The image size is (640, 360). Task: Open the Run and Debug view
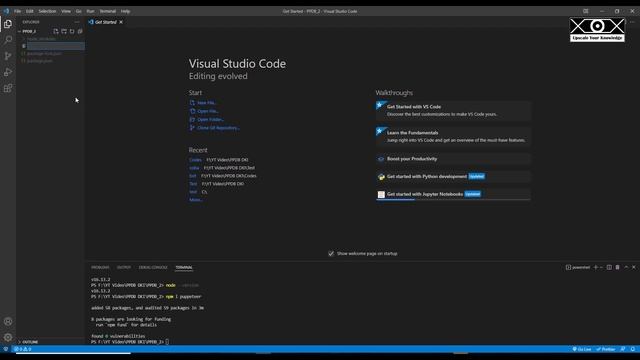[x=8, y=72]
